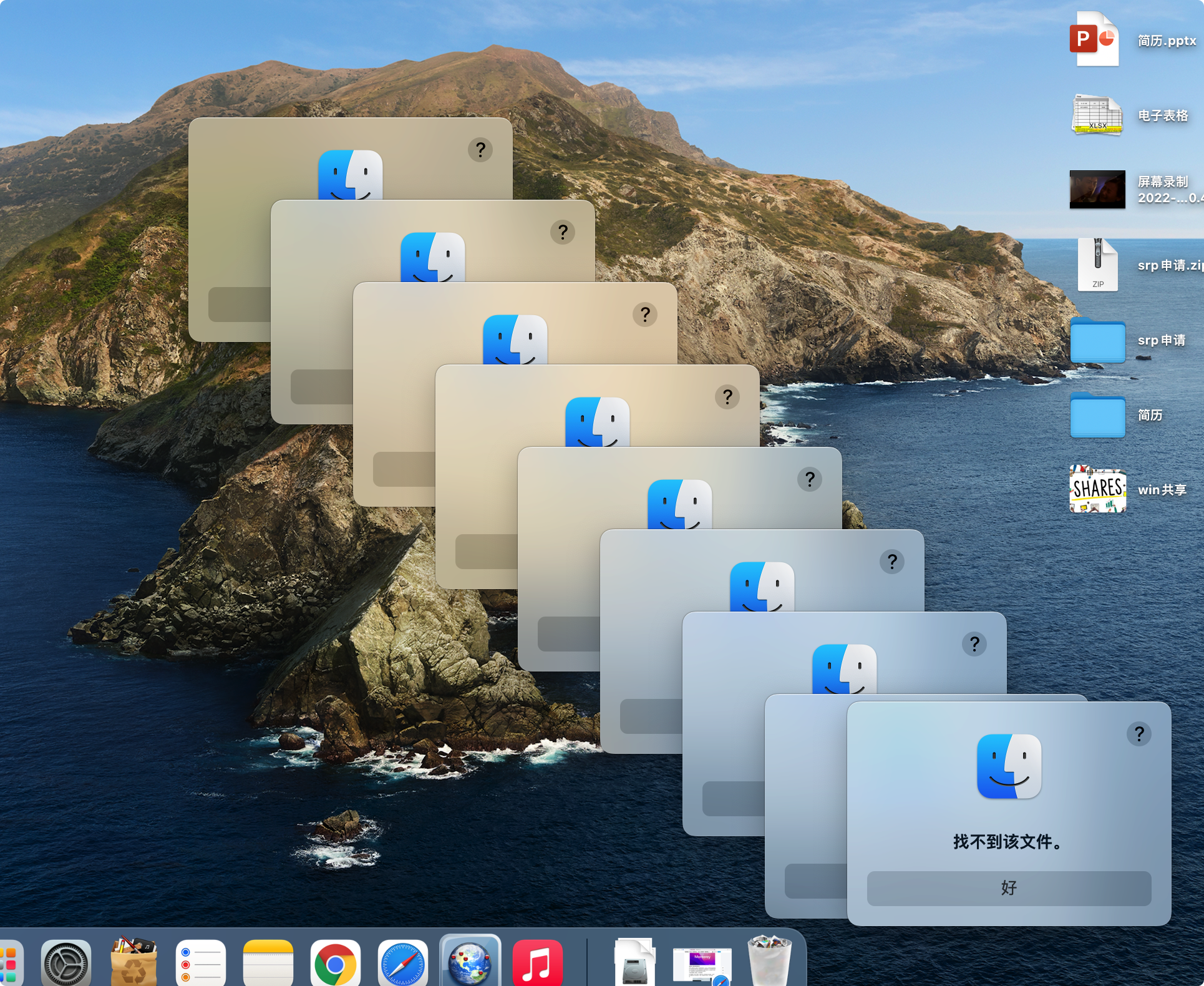Open Safari compass icon in Dock

click(402, 964)
